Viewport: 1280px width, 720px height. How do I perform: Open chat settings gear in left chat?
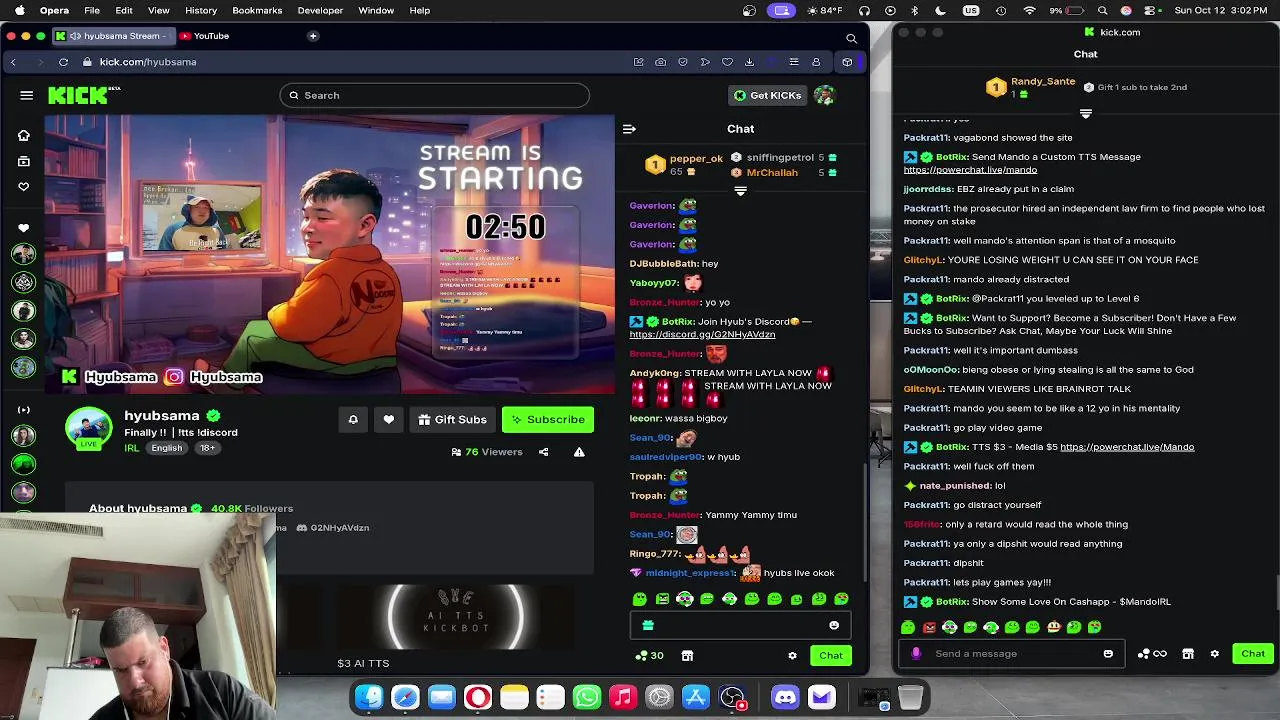pos(792,656)
